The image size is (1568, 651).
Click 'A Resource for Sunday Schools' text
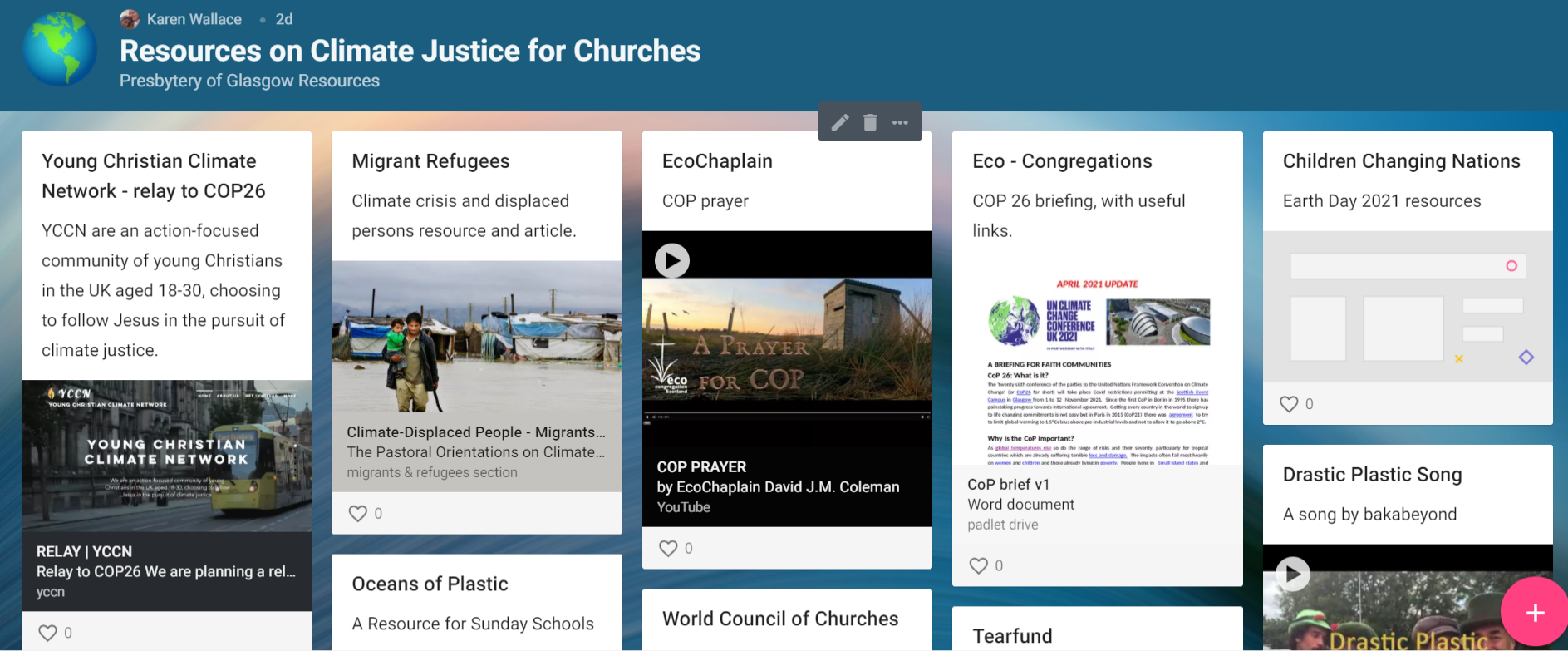tap(473, 624)
